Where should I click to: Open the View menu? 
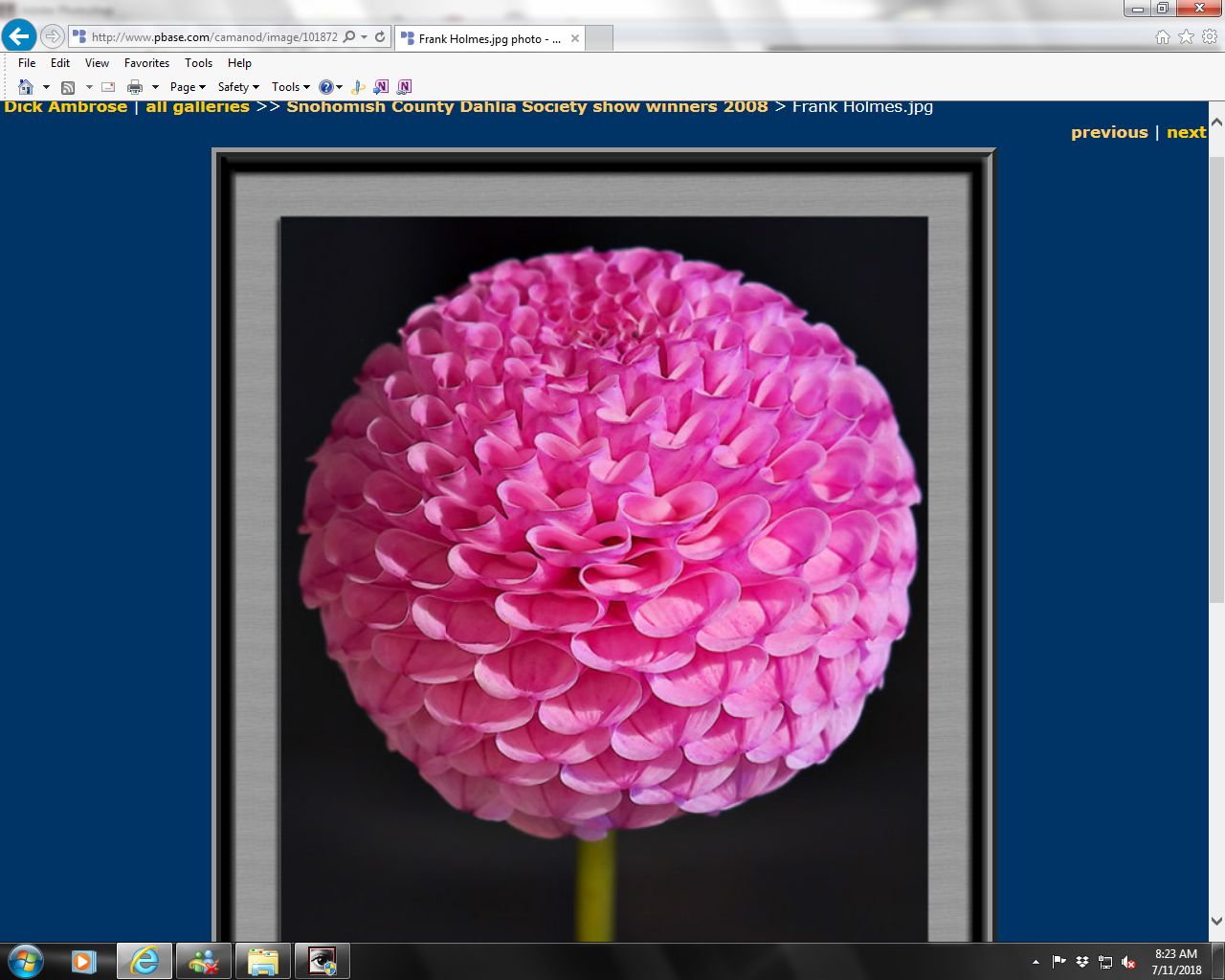pyautogui.click(x=97, y=63)
